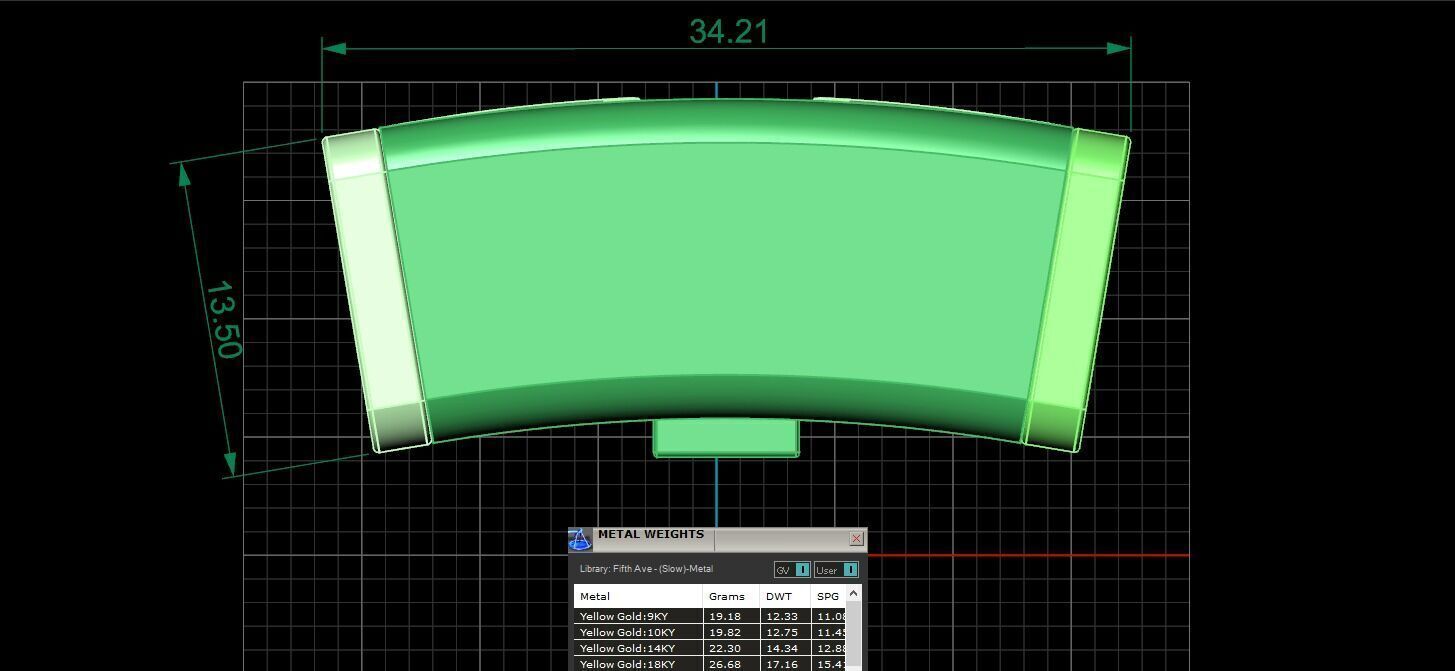Viewport: 1455px width, 671px height.
Task: Sort by the Metal column header
Action: click(x=638, y=596)
